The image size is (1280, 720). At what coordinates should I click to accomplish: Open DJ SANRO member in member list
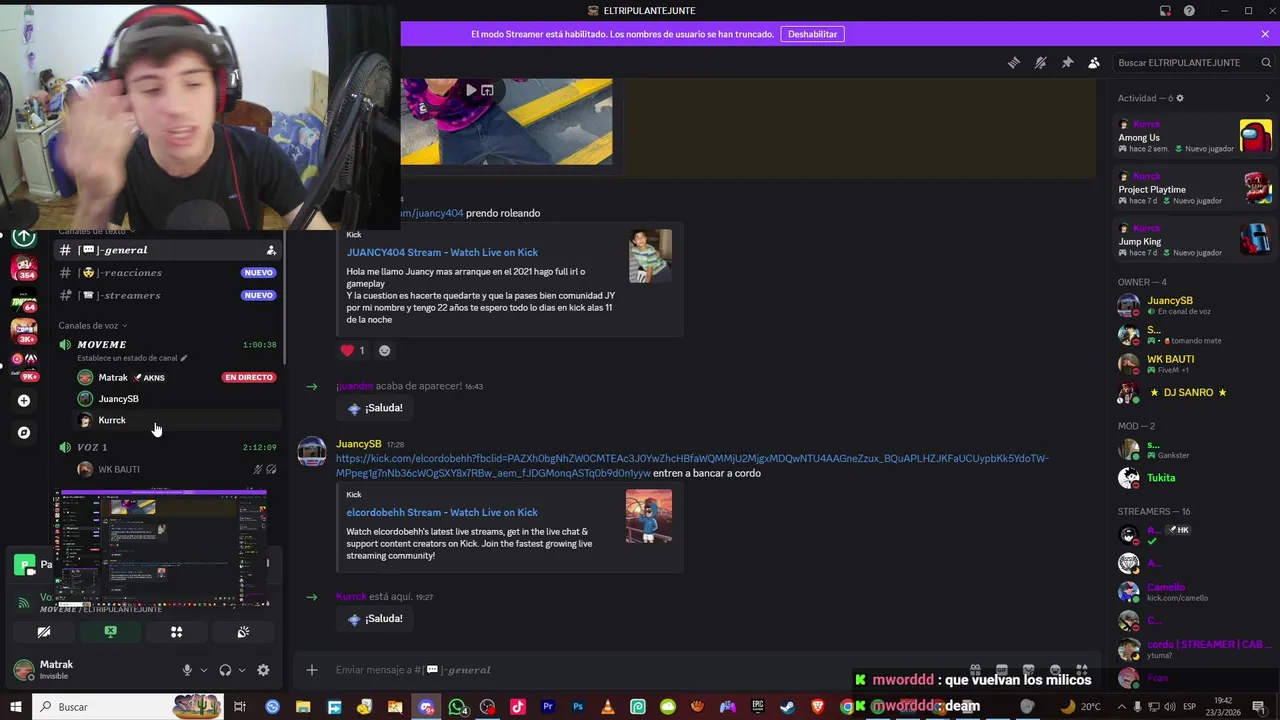click(1194, 393)
